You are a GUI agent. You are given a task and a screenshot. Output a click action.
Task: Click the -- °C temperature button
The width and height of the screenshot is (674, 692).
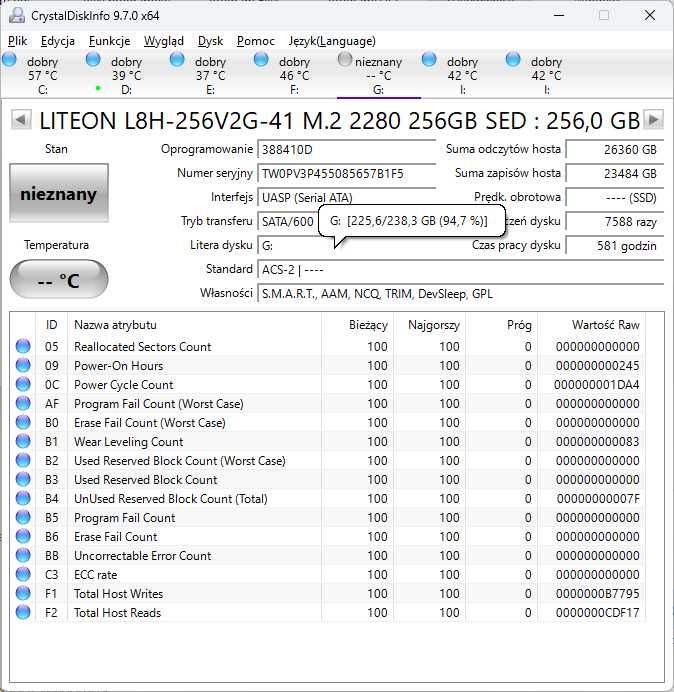59,279
